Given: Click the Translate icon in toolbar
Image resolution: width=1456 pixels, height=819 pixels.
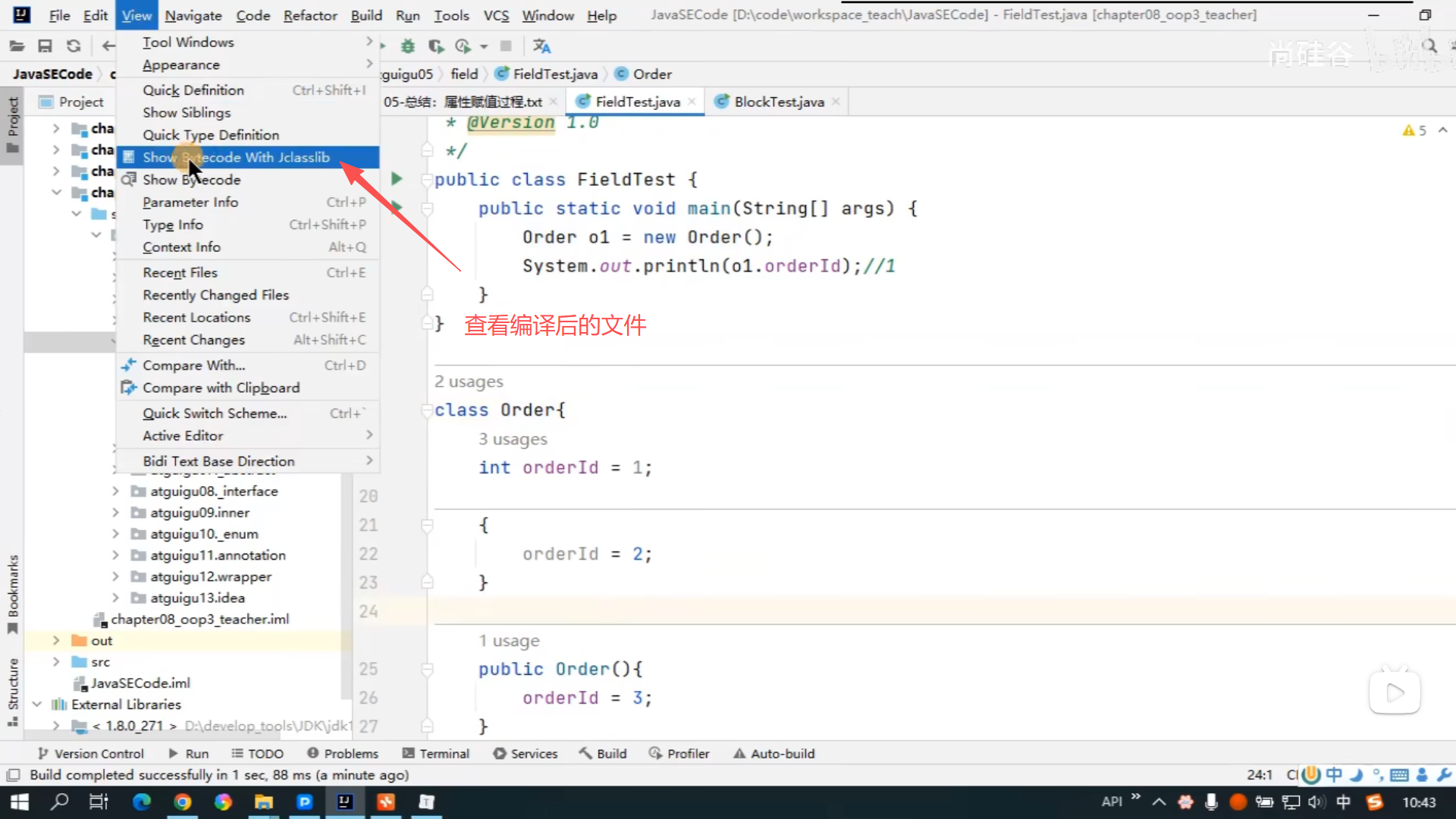Looking at the screenshot, I should (541, 46).
